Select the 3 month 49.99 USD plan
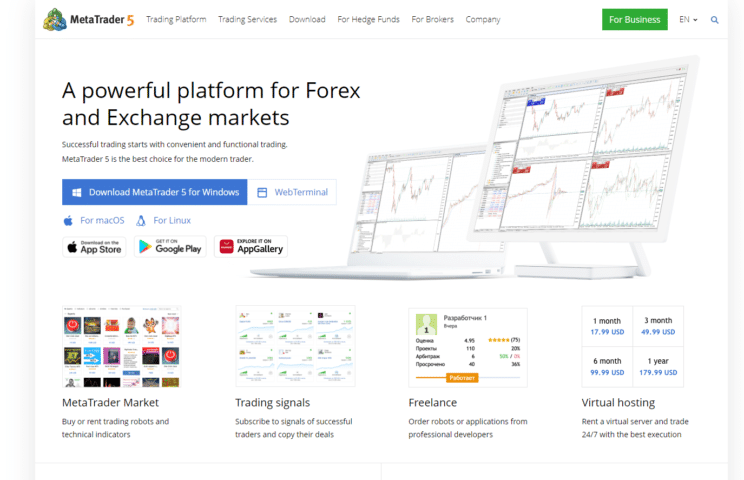The image size is (744, 480). point(658,326)
